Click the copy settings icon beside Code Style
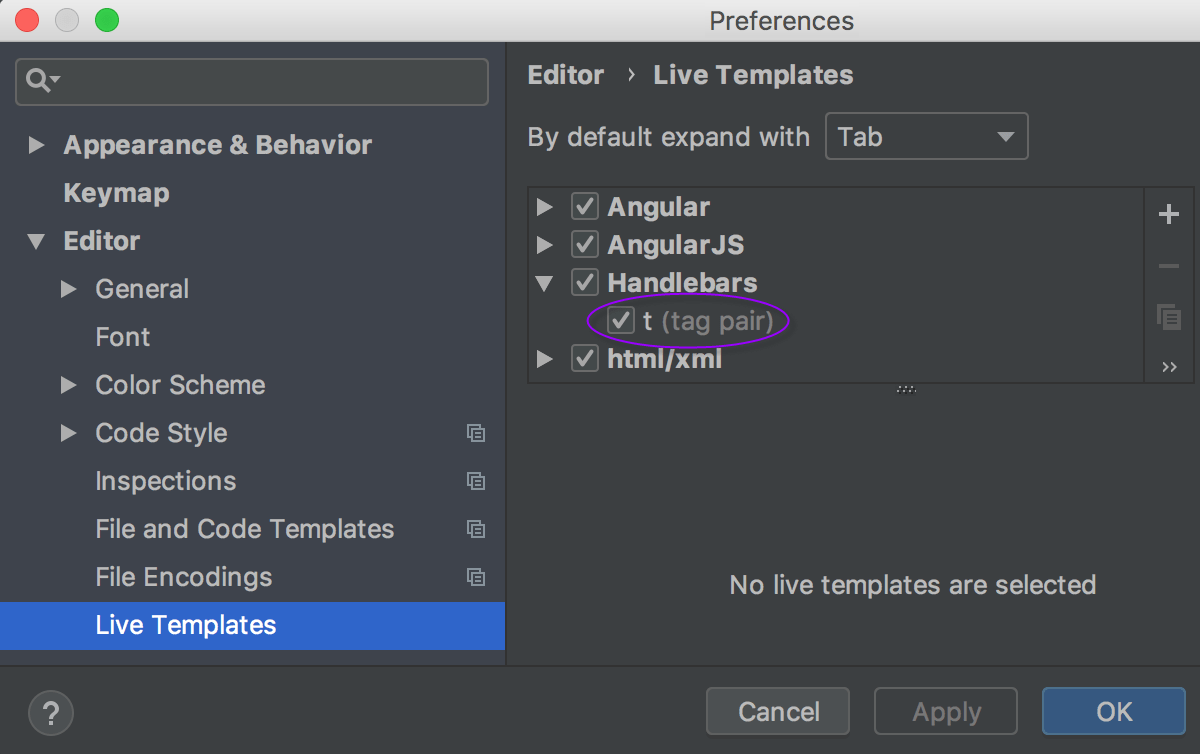Image resolution: width=1200 pixels, height=754 pixels. tap(476, 433)
